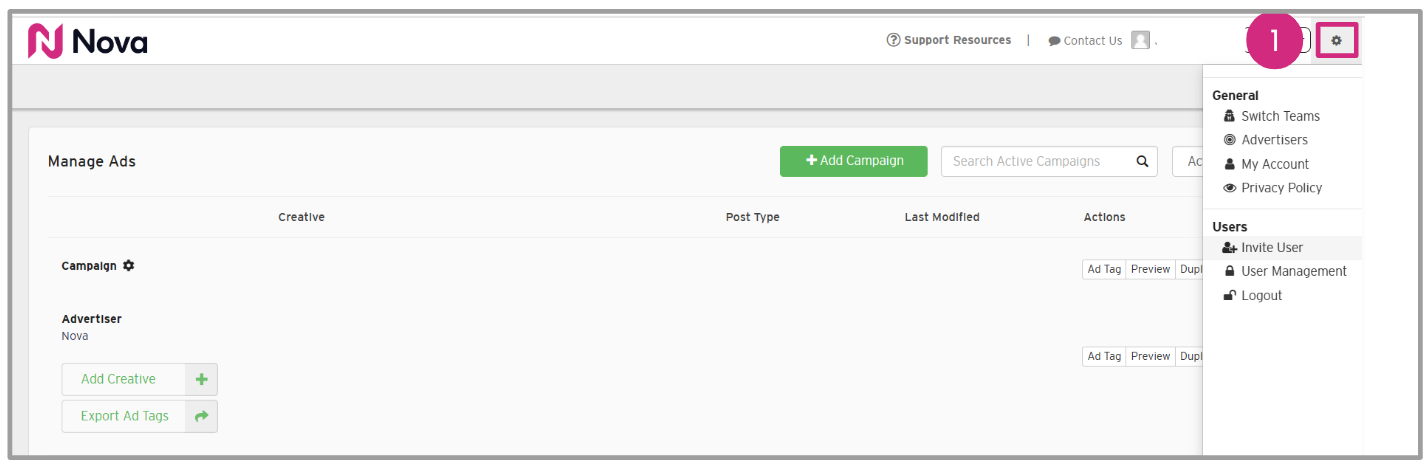Click the Export Ad Tags arrow icon
1428x474 pixels.
(201, 416)
